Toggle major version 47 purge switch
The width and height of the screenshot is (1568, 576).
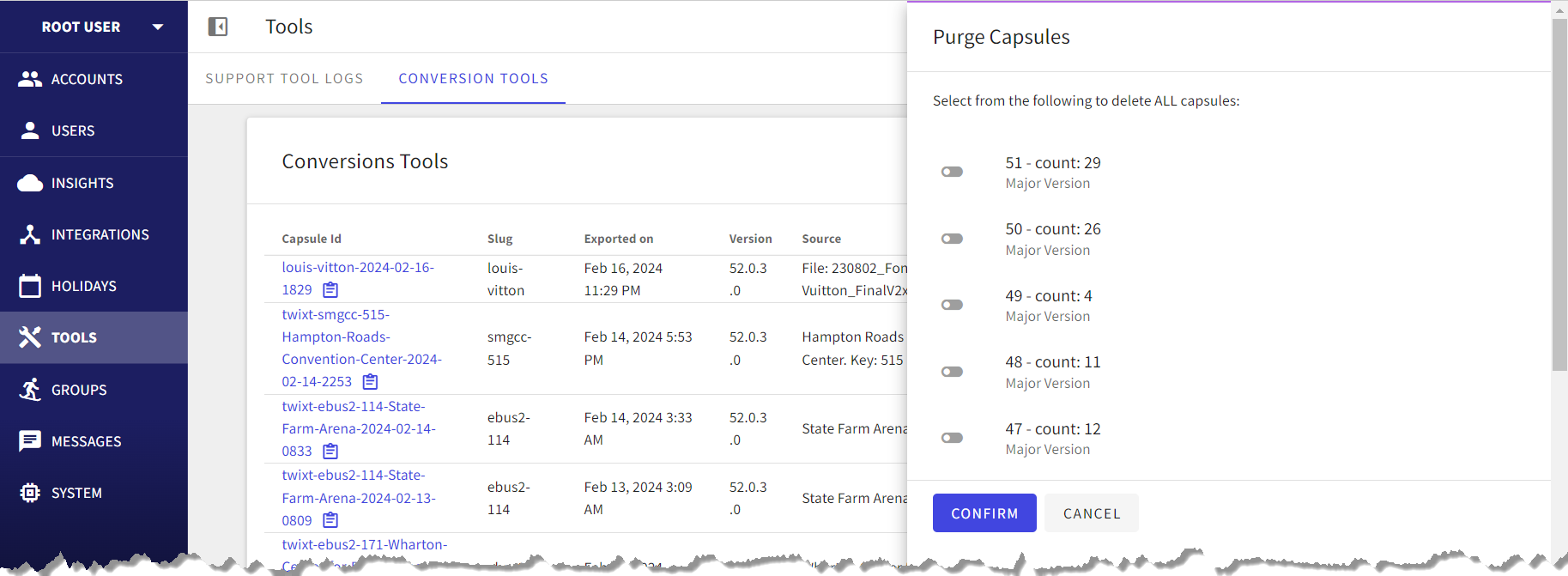[x=952, y=438]
